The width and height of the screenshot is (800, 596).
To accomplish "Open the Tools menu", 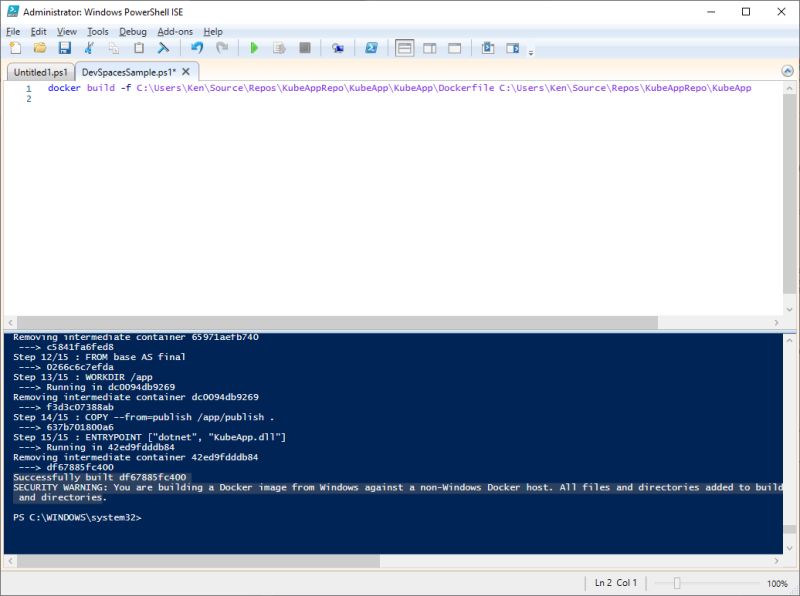I will coord(97,32).
